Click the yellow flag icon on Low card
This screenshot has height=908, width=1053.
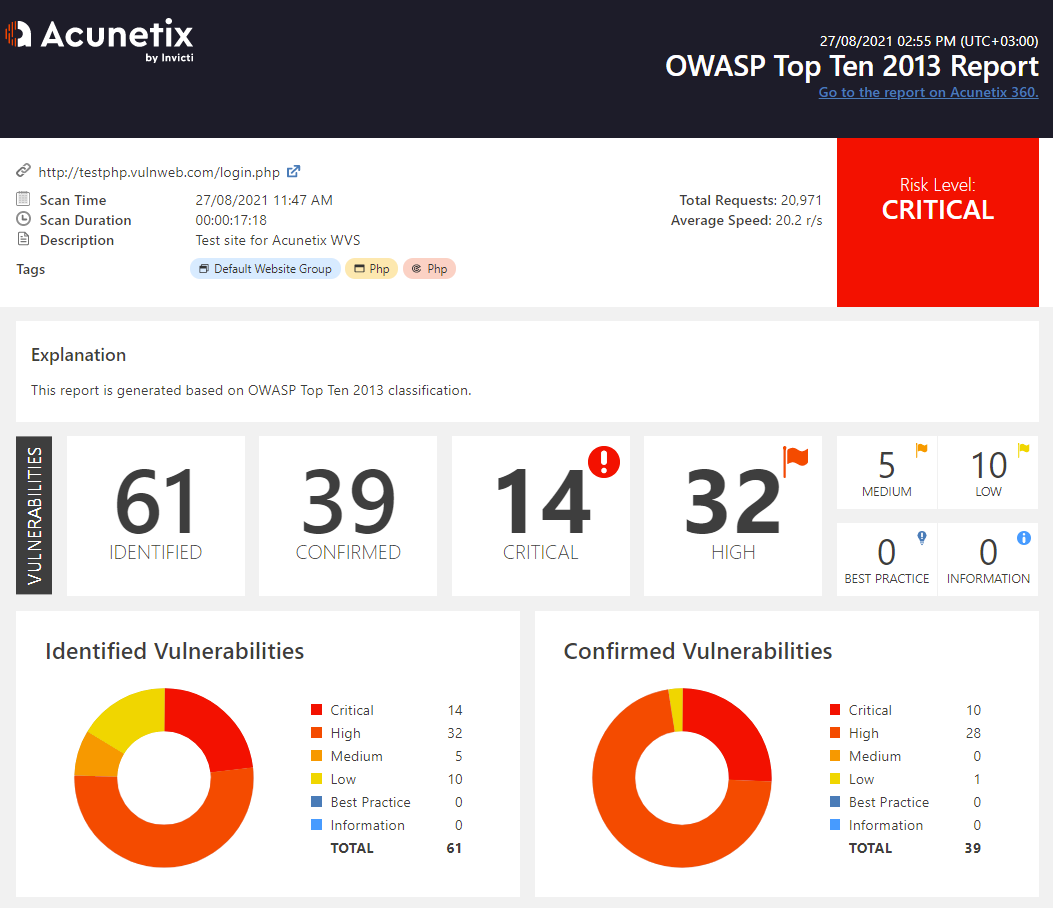coord(1023,450)
